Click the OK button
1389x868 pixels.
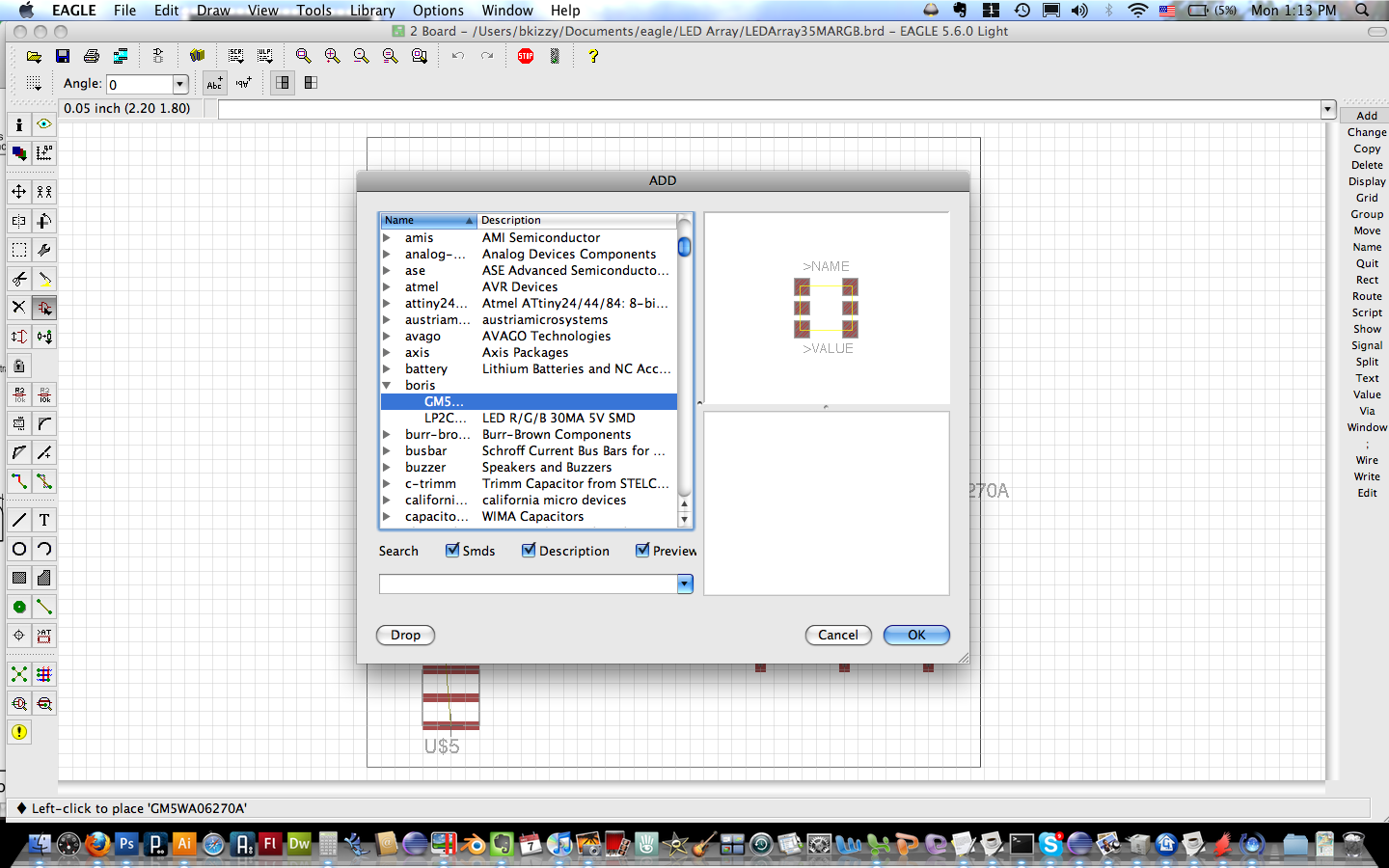click(x=916, y=635)
